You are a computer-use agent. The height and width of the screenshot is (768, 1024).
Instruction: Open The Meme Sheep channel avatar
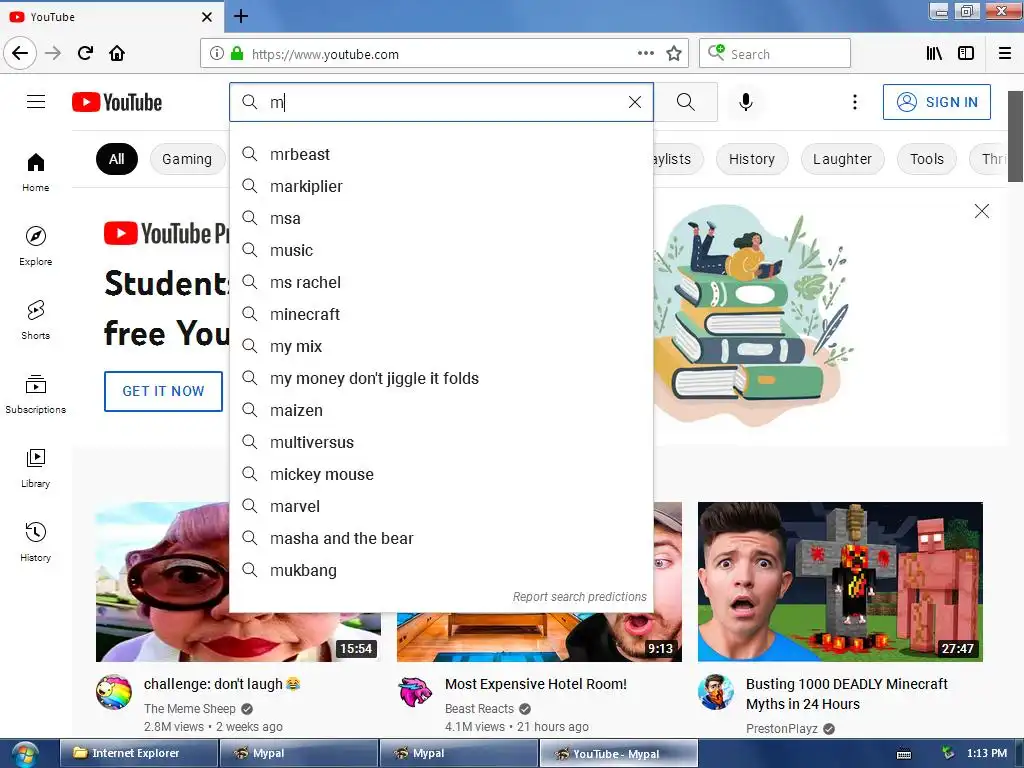[x=114, y=692]
